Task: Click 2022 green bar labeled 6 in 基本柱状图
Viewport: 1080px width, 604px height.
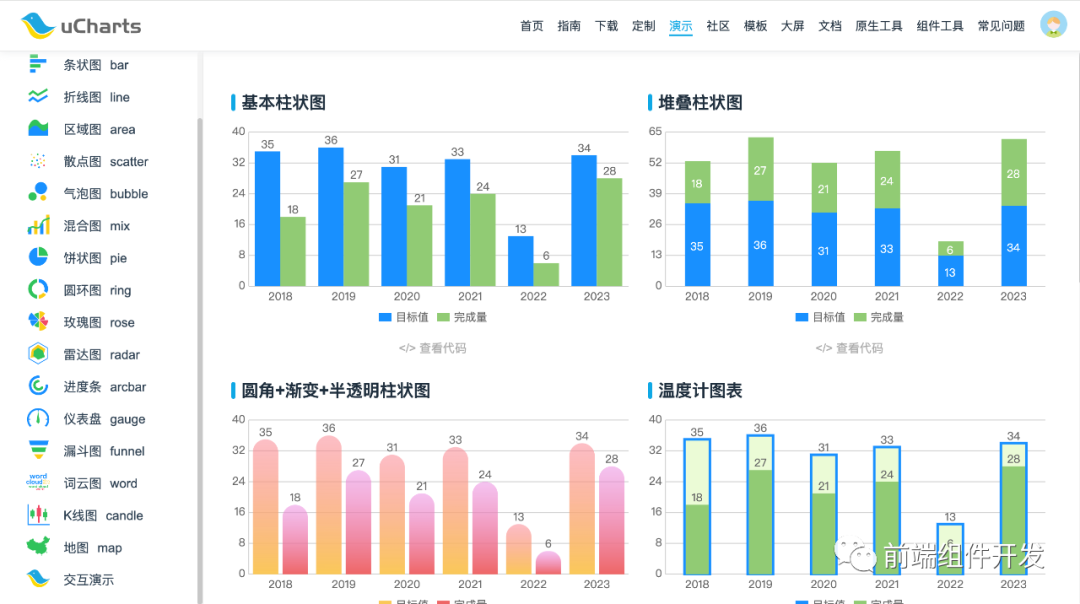Action: [x=546, y=274]
